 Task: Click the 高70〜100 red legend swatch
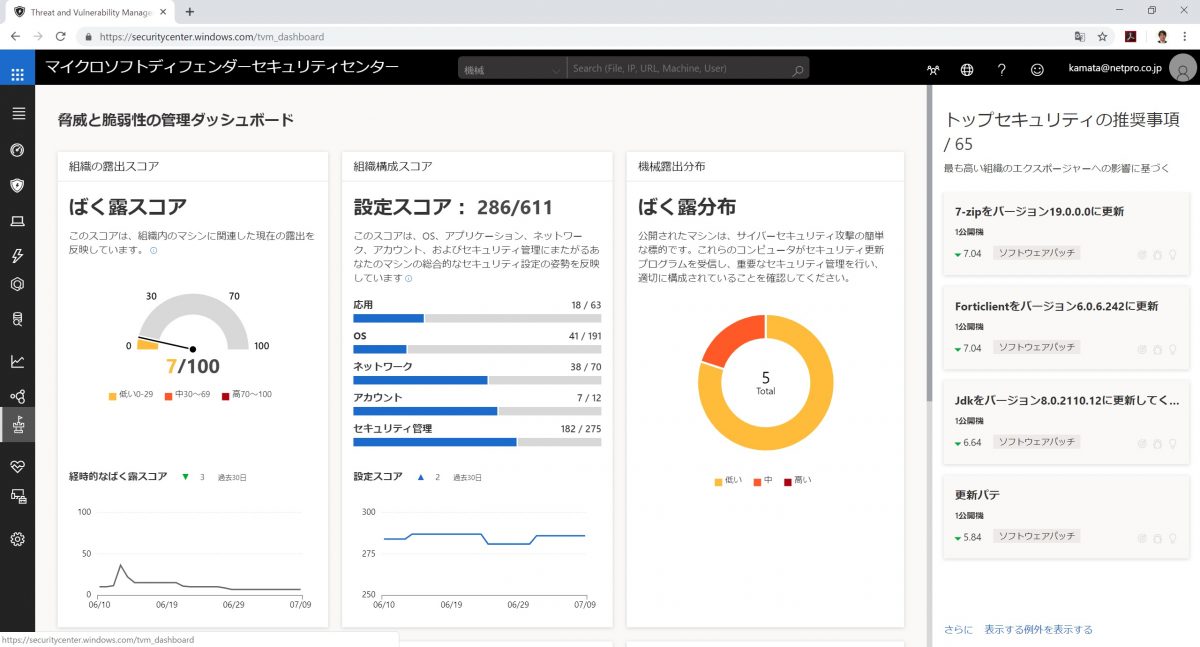tap(226, 395)
